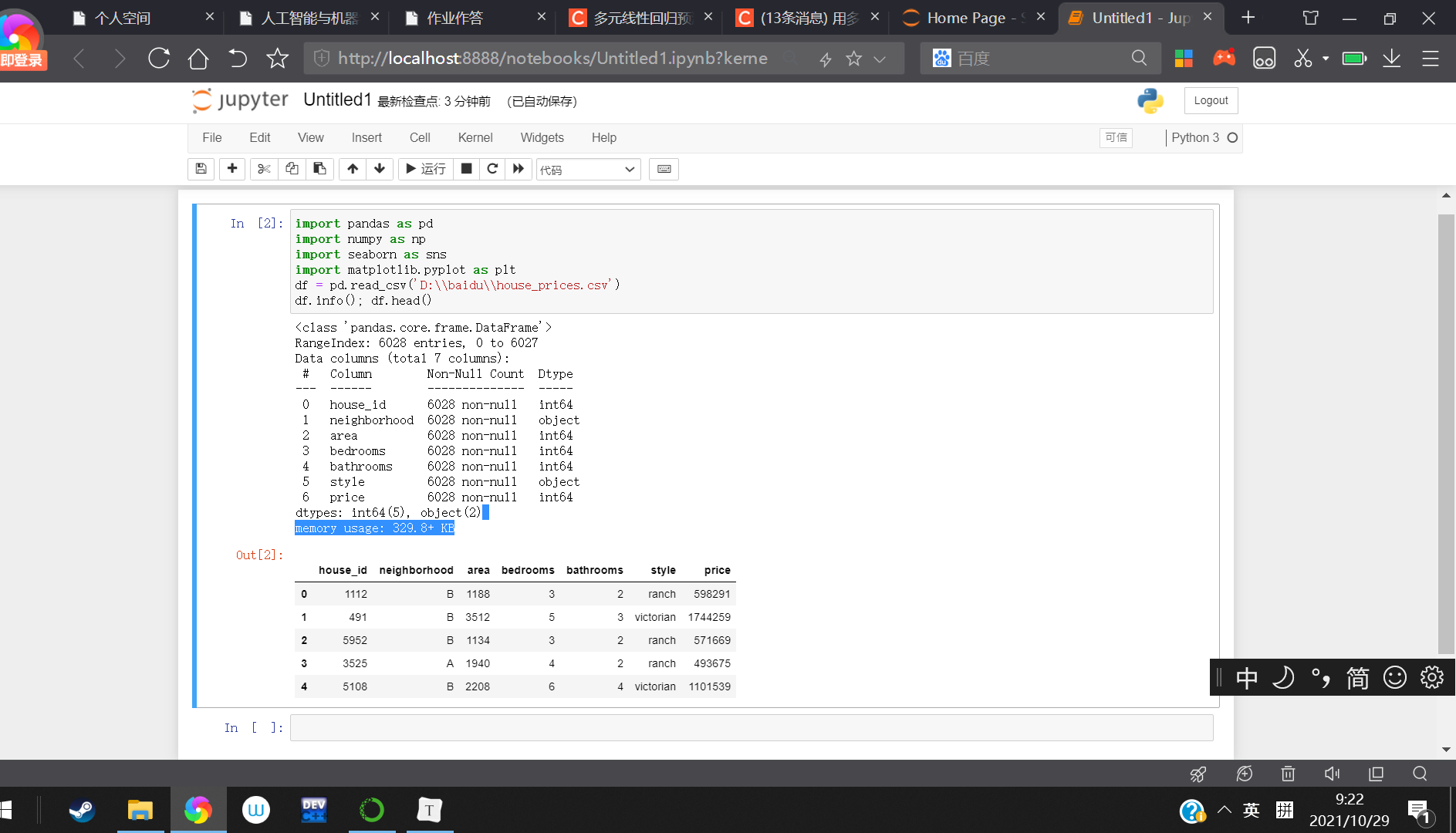The height and width of the screenshot is (833, 1456).
Task: Run the cell with the 运行 button
Action: [x=426, y=169]
